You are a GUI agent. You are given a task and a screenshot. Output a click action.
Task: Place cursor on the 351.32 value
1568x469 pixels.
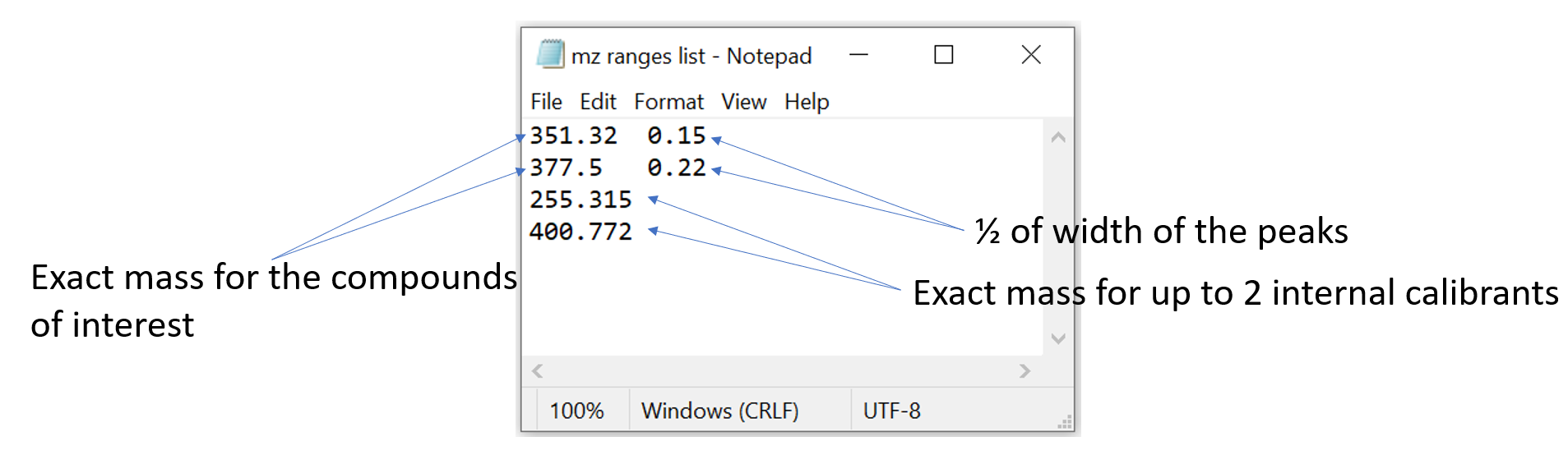(x=573, y=136)
